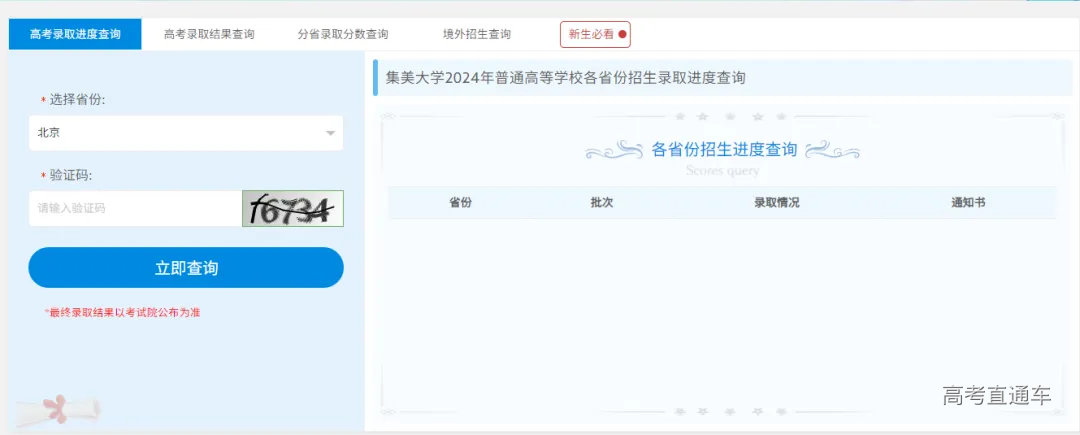Open 境外招生查询 tab
This screenshot has width=1080, height=435.
tap(477, 34)
